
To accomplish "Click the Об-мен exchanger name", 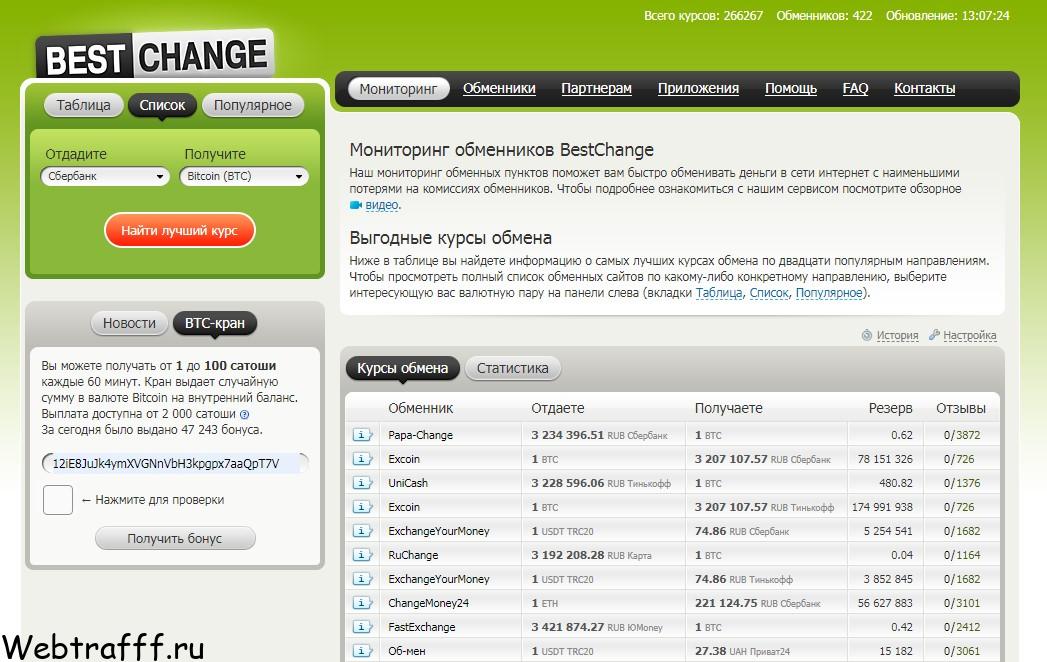I will coord(407,651).
